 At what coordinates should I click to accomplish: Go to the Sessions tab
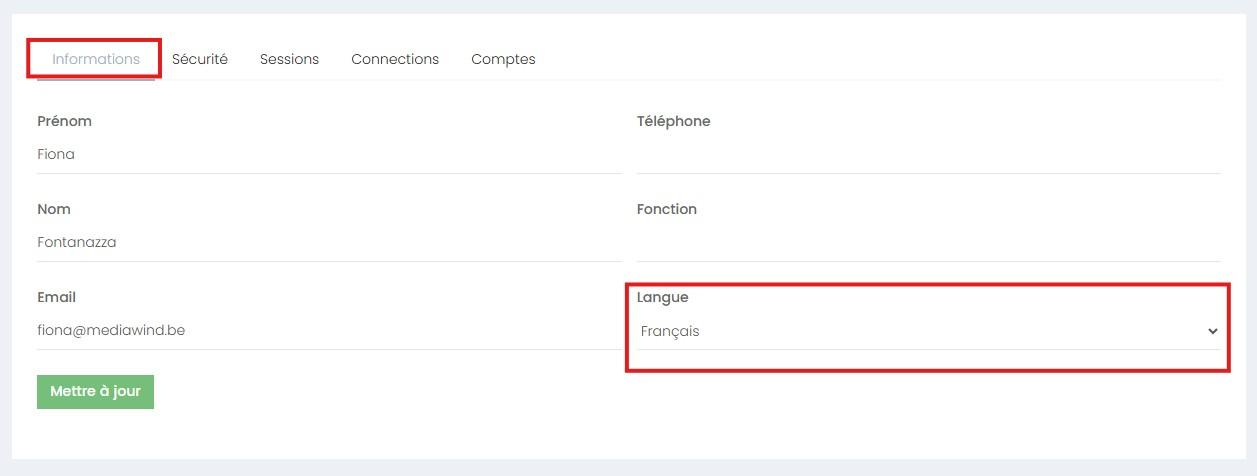click(289, 59)
